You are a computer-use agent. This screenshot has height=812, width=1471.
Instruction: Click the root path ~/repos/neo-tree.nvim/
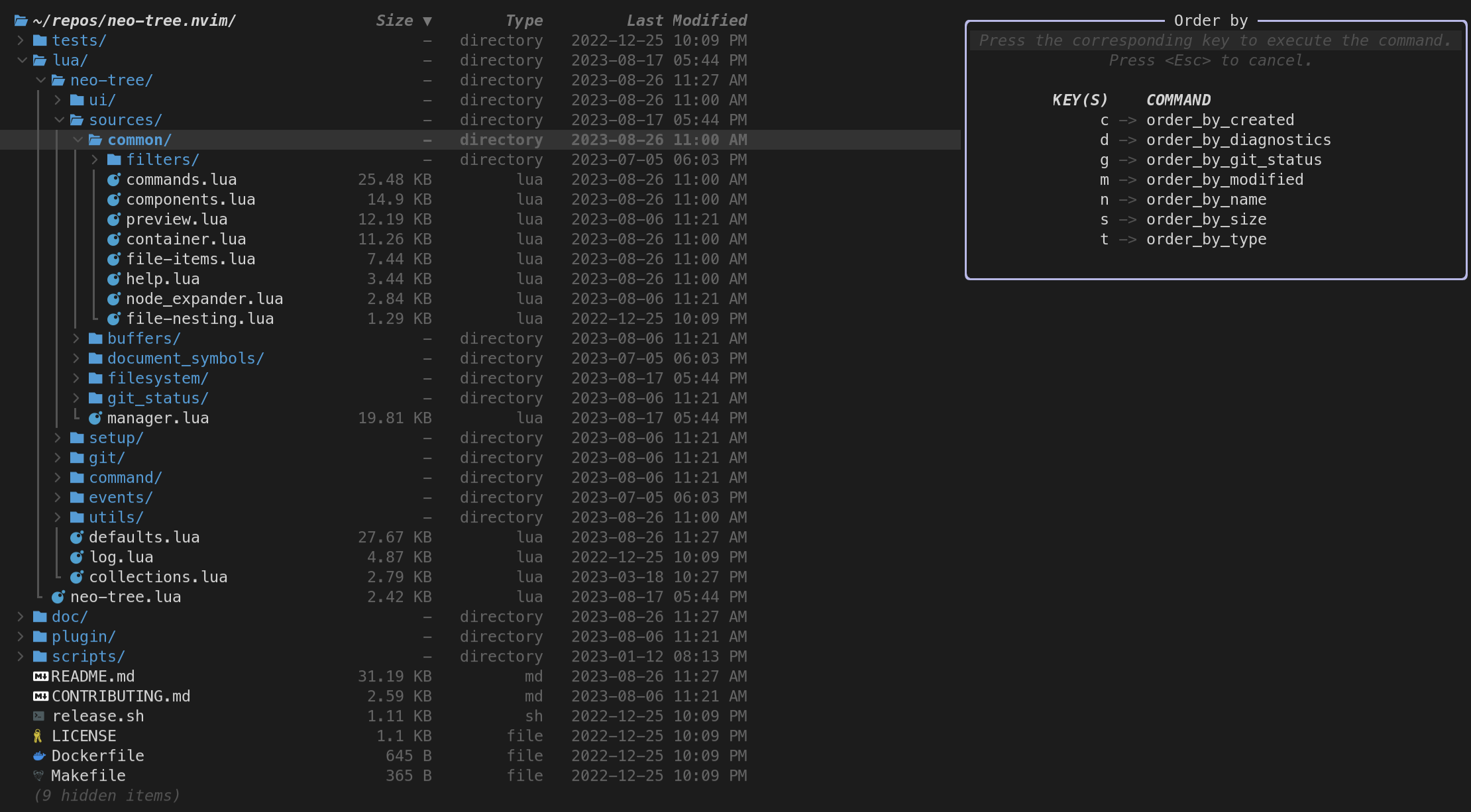(135, 21)
